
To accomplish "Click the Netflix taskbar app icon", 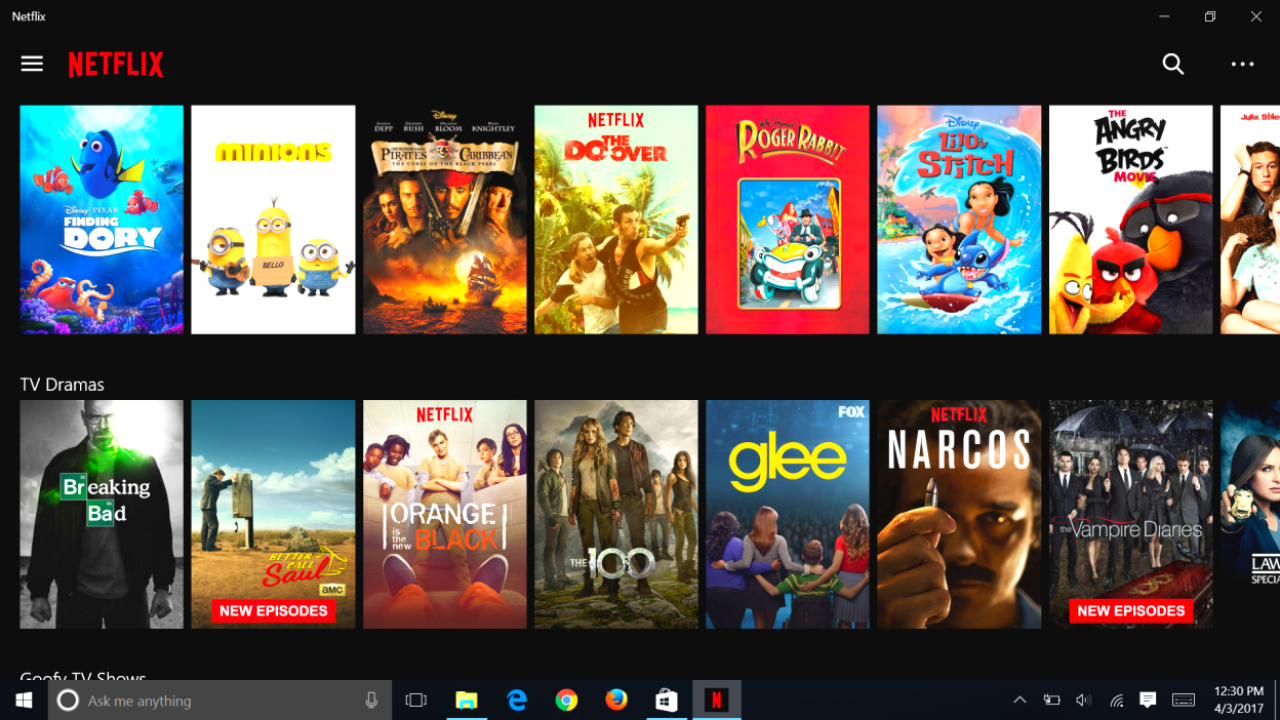I will [716, 700].
